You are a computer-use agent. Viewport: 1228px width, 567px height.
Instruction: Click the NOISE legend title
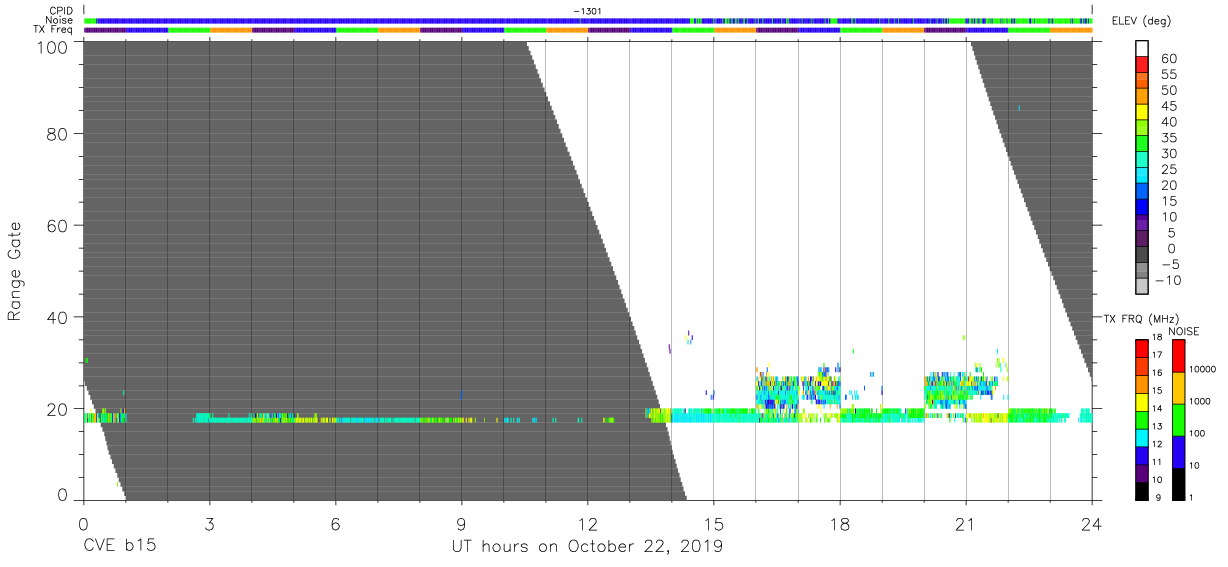[x=1183, y=331]
